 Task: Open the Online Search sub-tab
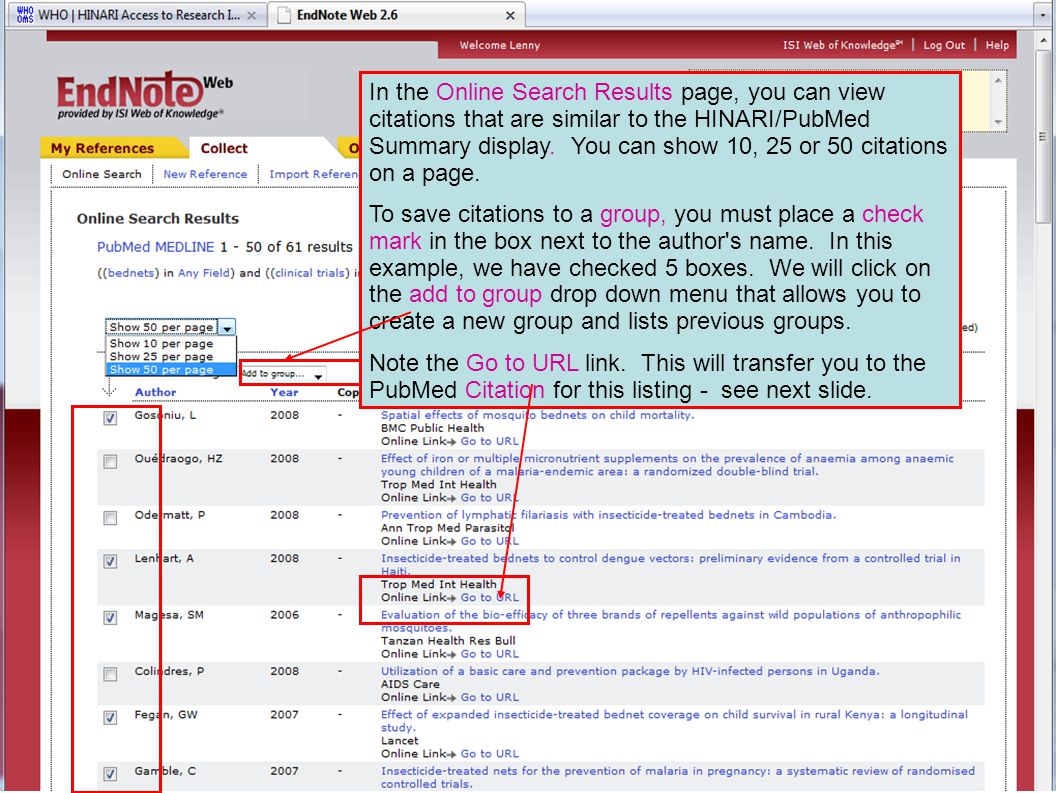[x=102, y=174]
